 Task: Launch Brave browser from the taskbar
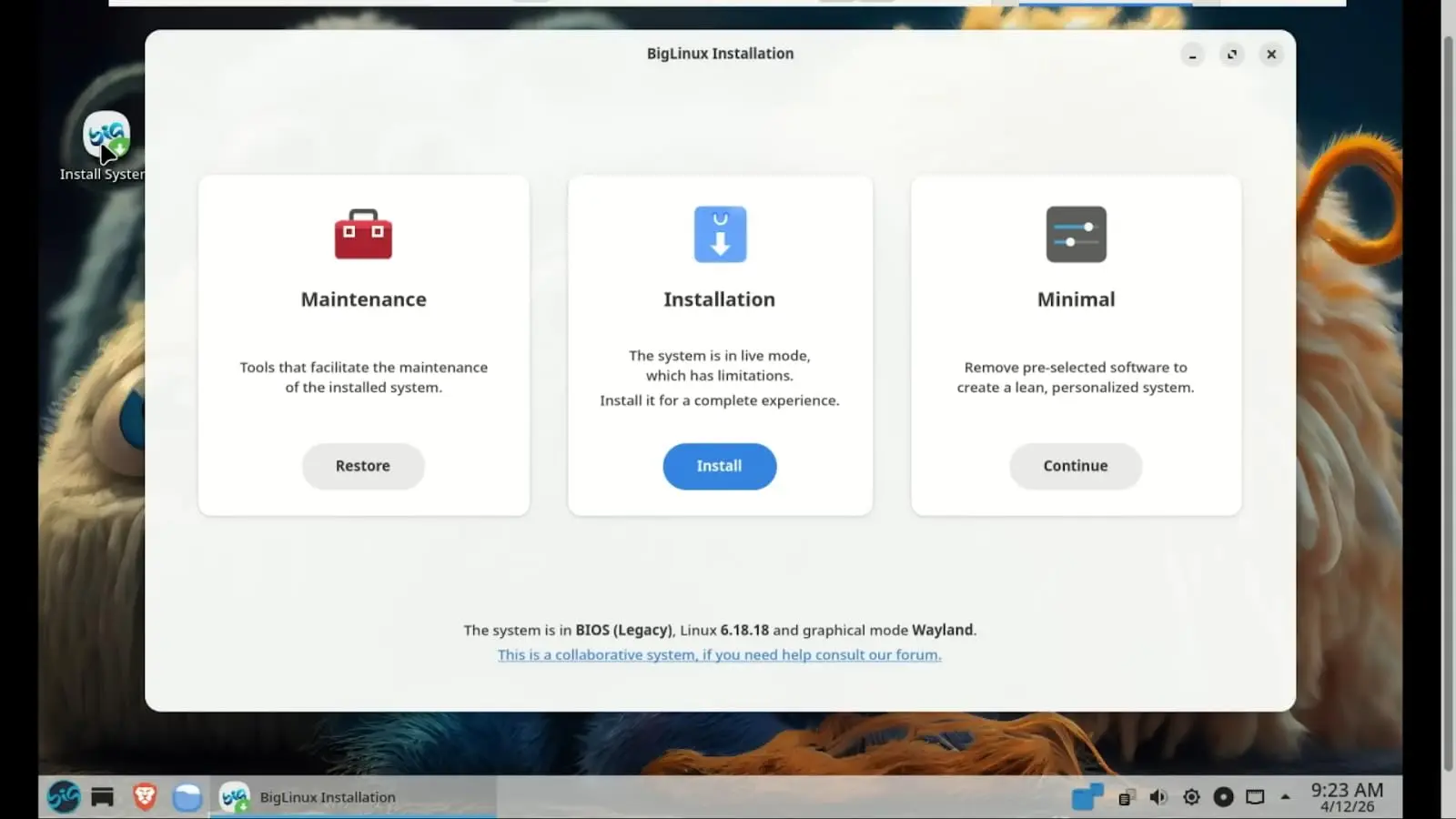[x=144, y=797]
